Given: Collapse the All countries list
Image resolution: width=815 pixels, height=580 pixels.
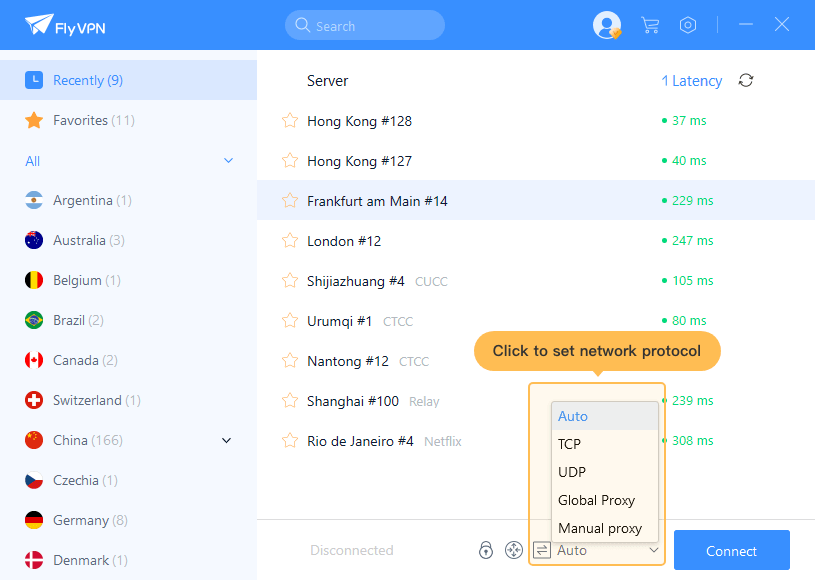Looking at the screenshot, I should click(x=228, y=161).
